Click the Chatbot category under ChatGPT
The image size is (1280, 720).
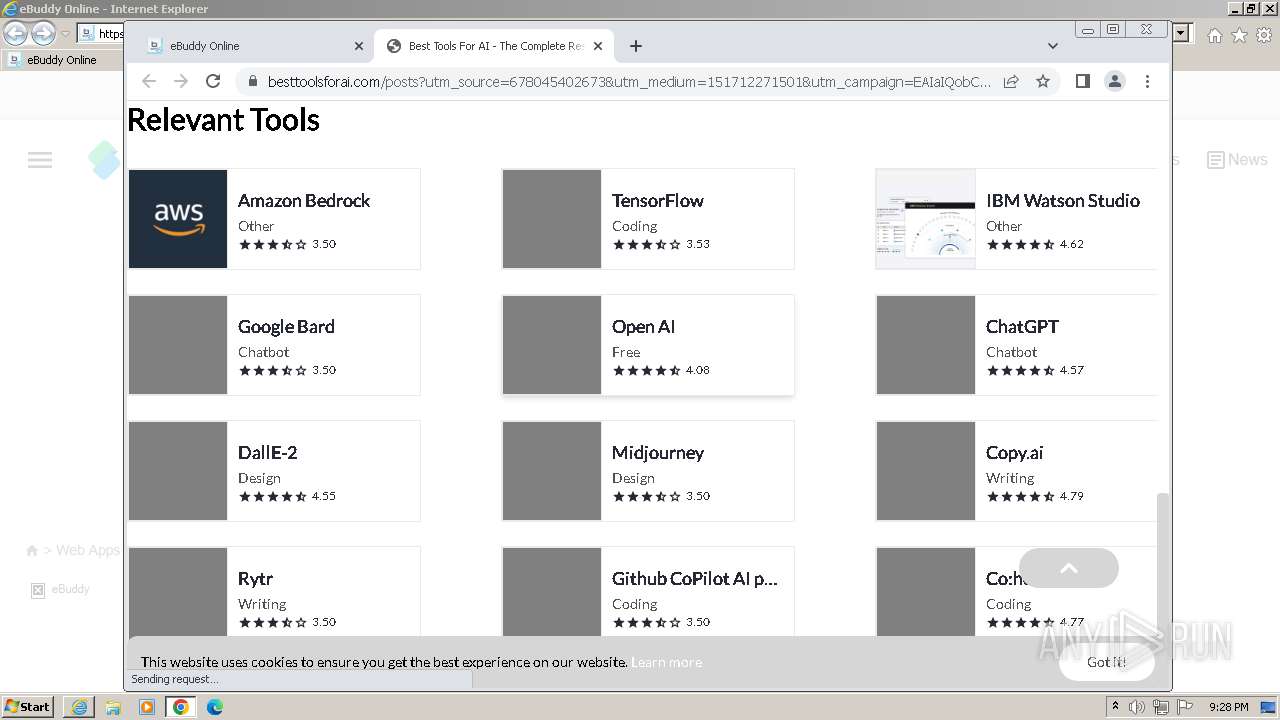pyautogui.click(x=1011, y=352)
